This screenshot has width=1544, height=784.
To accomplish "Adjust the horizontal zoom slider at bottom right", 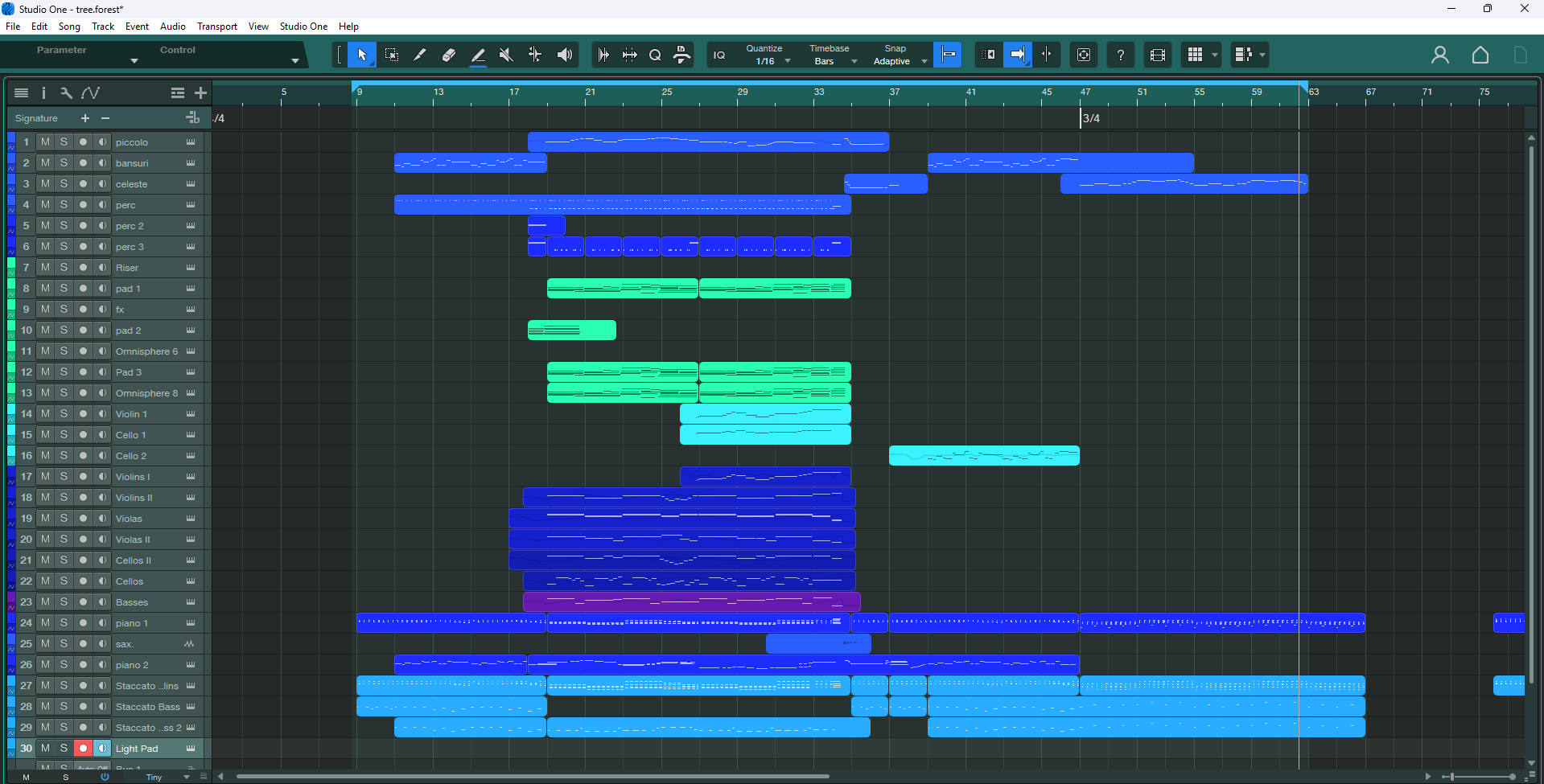I will [x=1480, y=777].
